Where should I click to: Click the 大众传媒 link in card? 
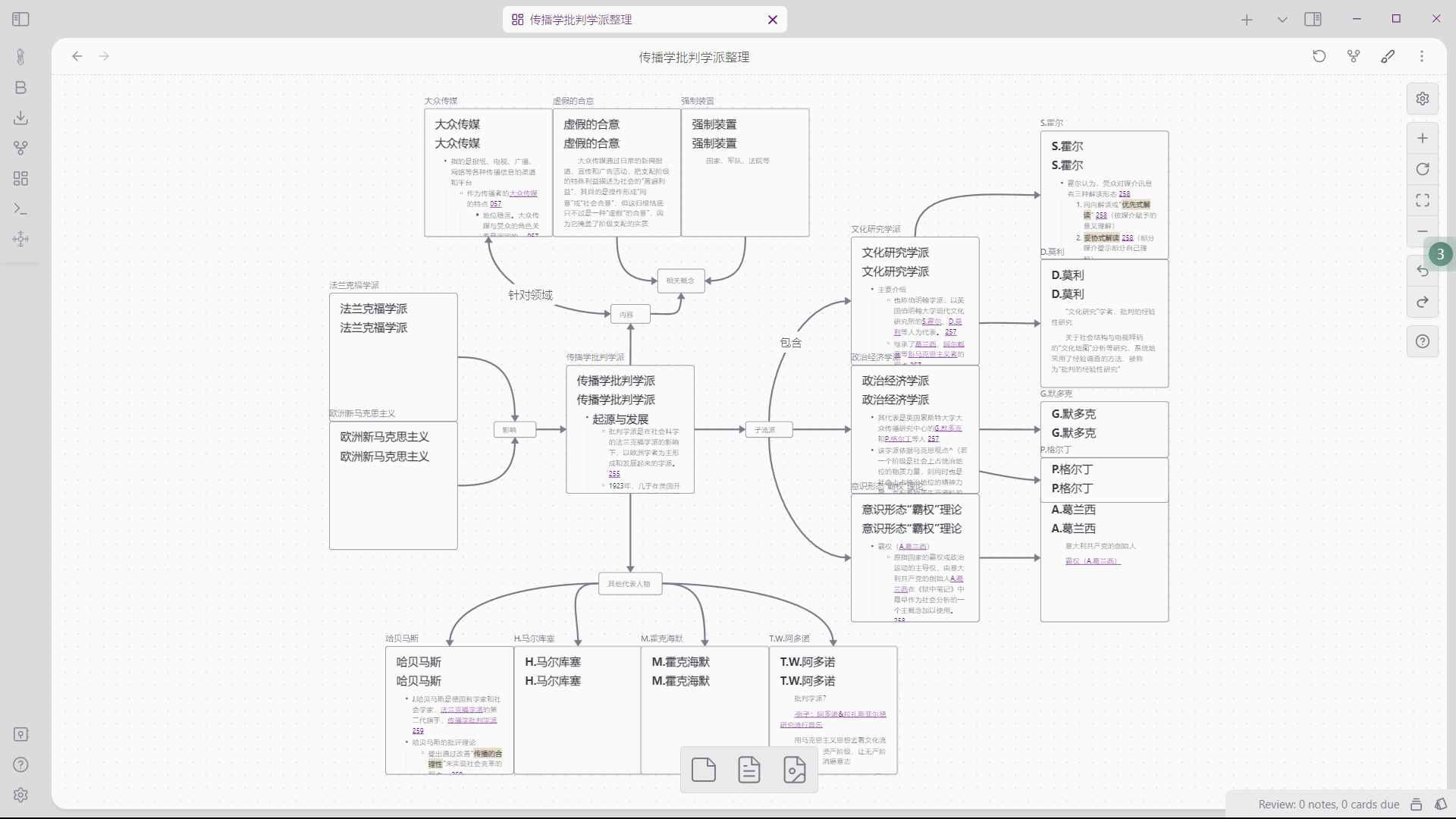523,193
